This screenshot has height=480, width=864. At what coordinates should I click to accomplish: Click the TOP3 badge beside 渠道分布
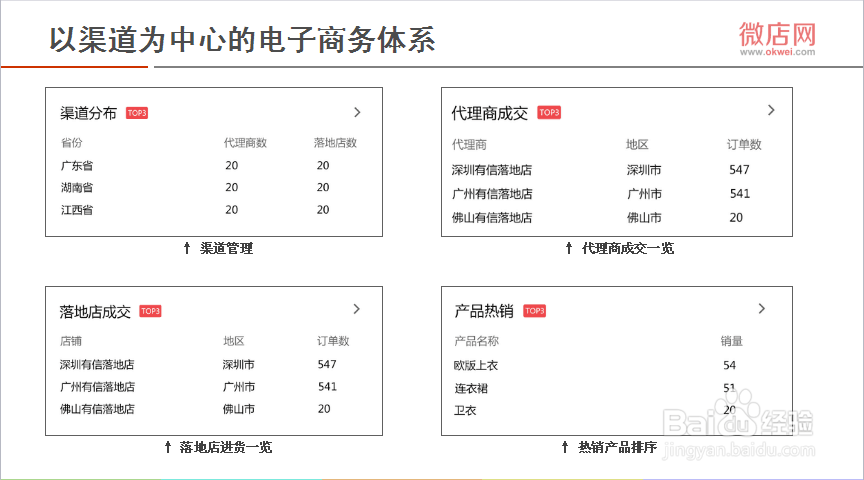[x=137, y=113]
